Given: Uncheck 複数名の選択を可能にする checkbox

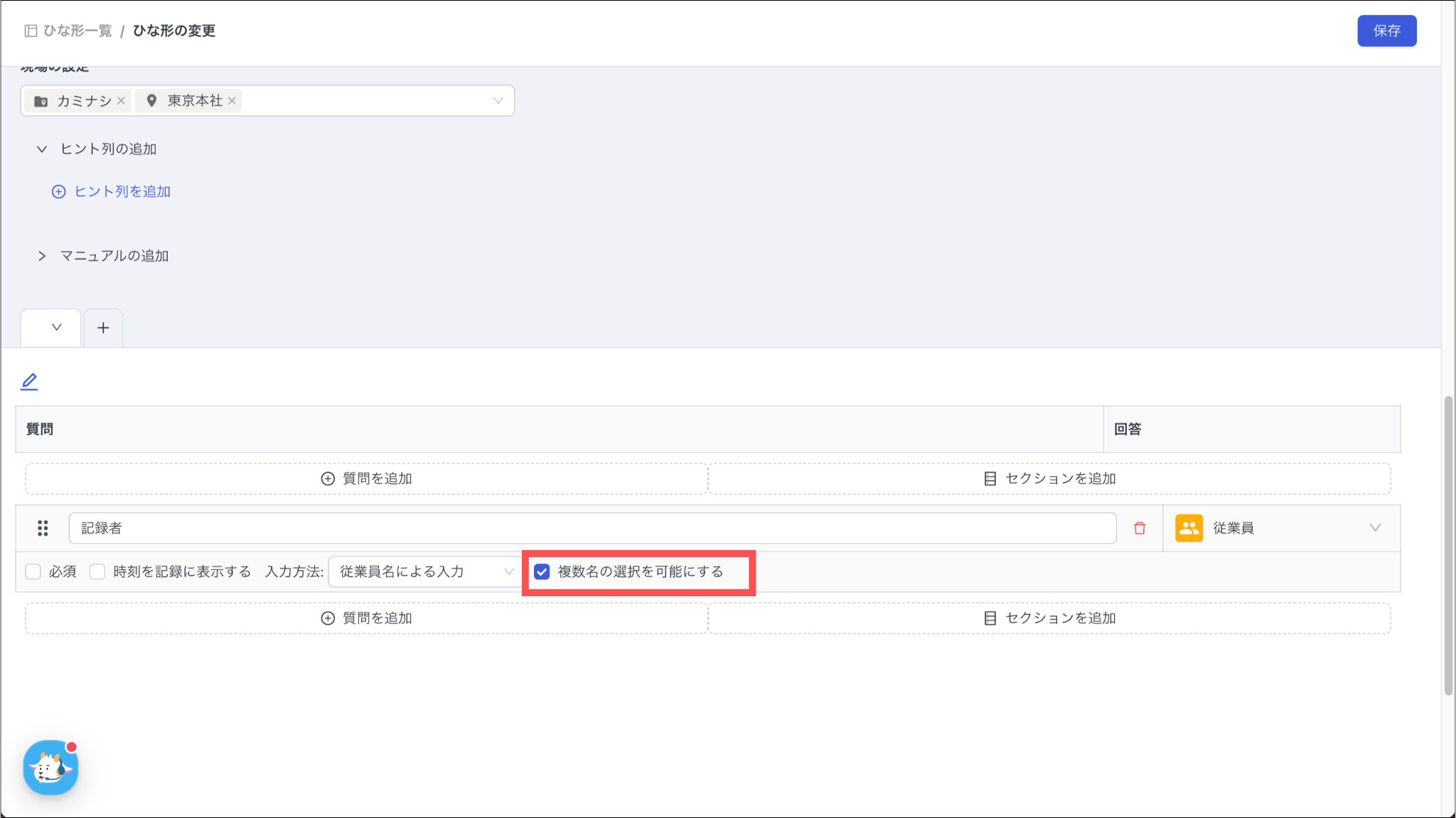Looking at the screenshot, I should point(542,571).
